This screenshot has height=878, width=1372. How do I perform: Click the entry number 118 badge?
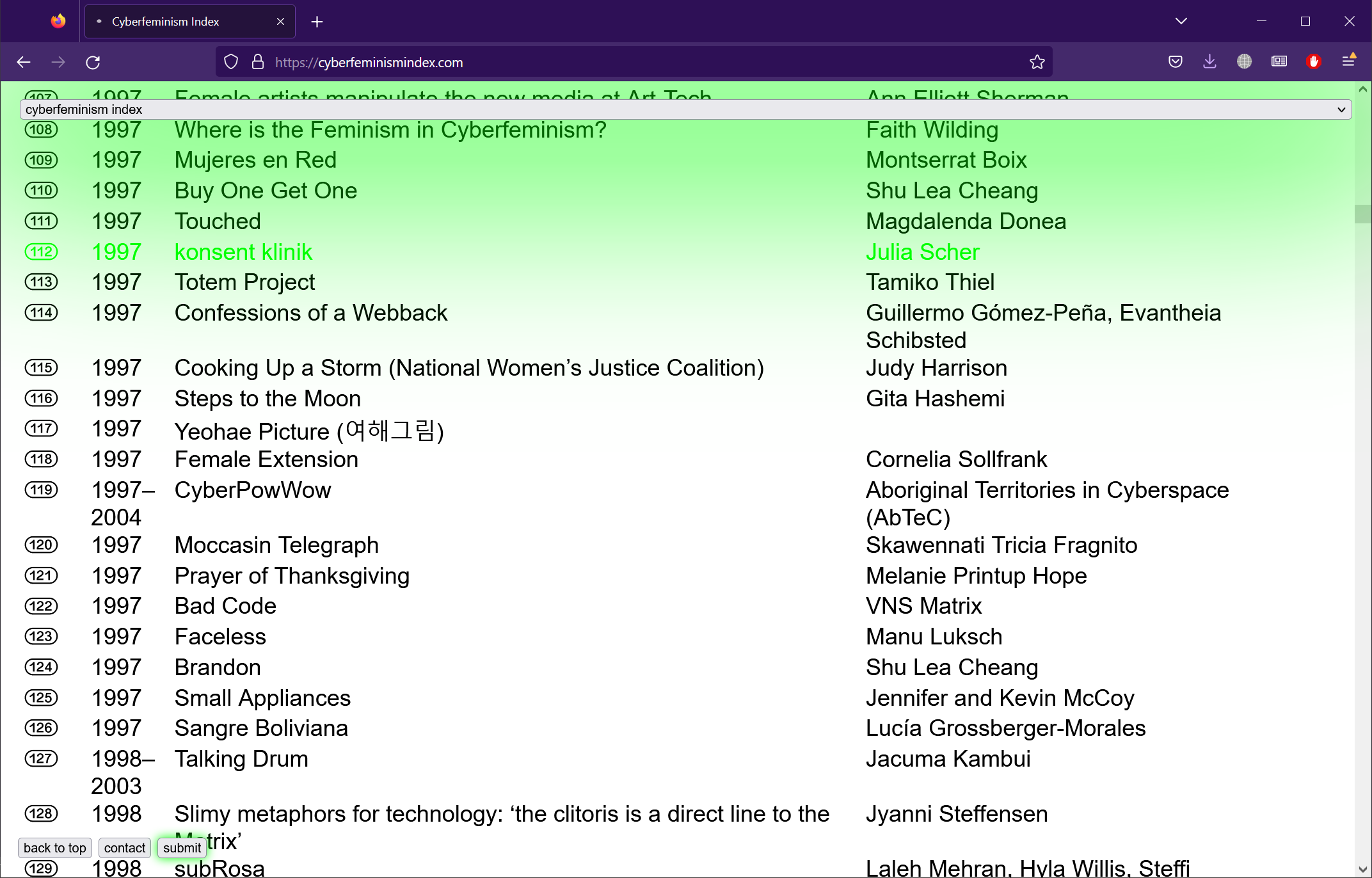[41, 459]
